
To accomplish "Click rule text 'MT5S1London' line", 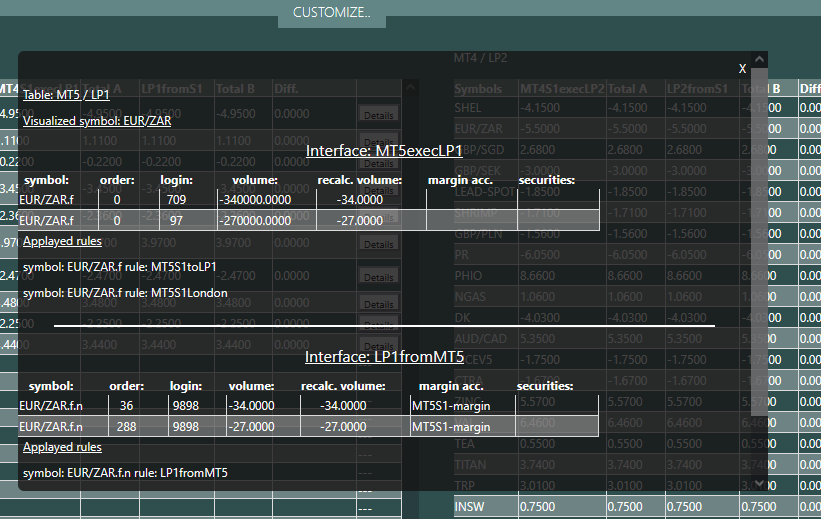I will (x=125, y=293).
